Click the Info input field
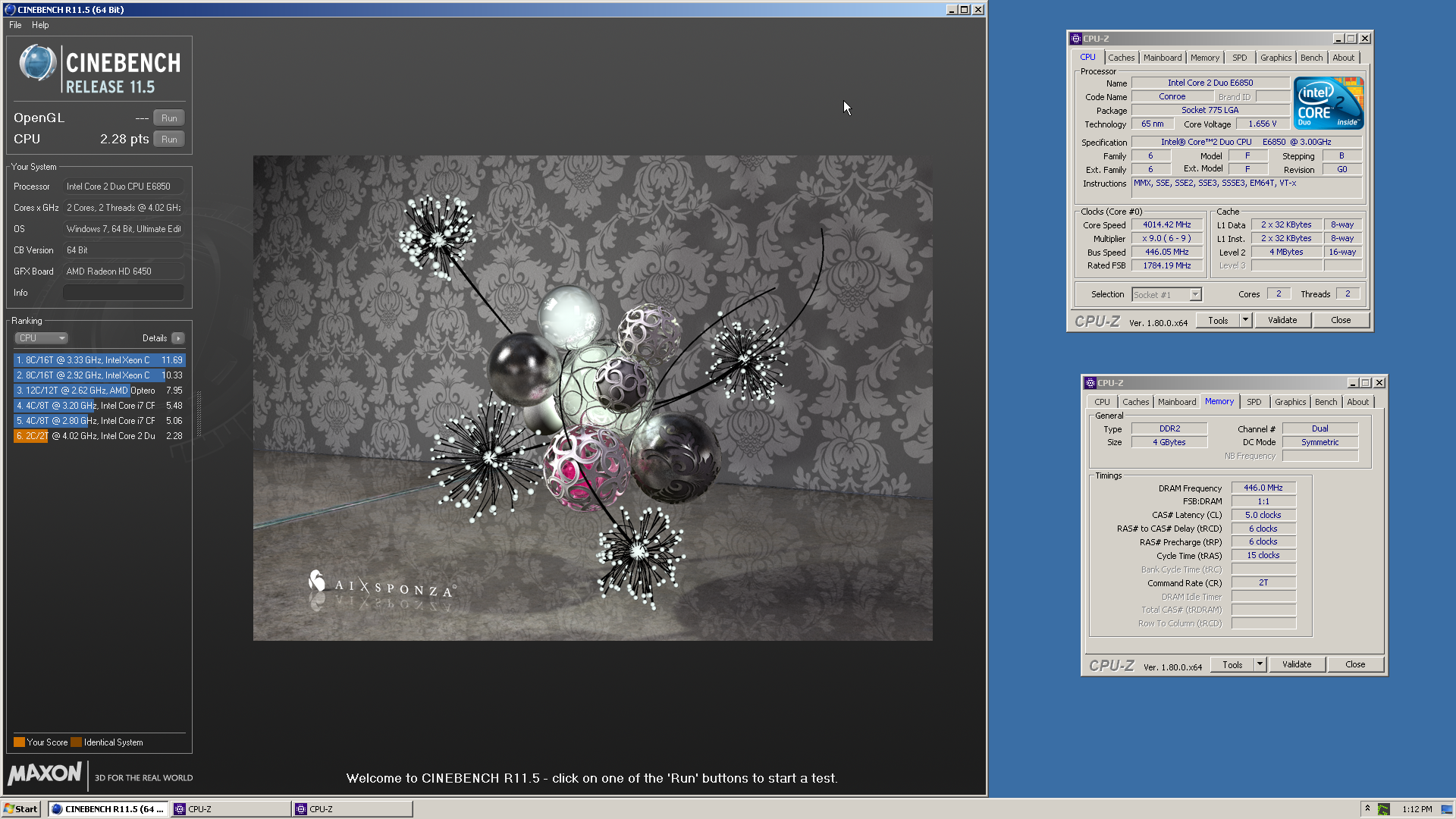The image size is (1456, 819). pyautogui.click(x=123, y=293)
